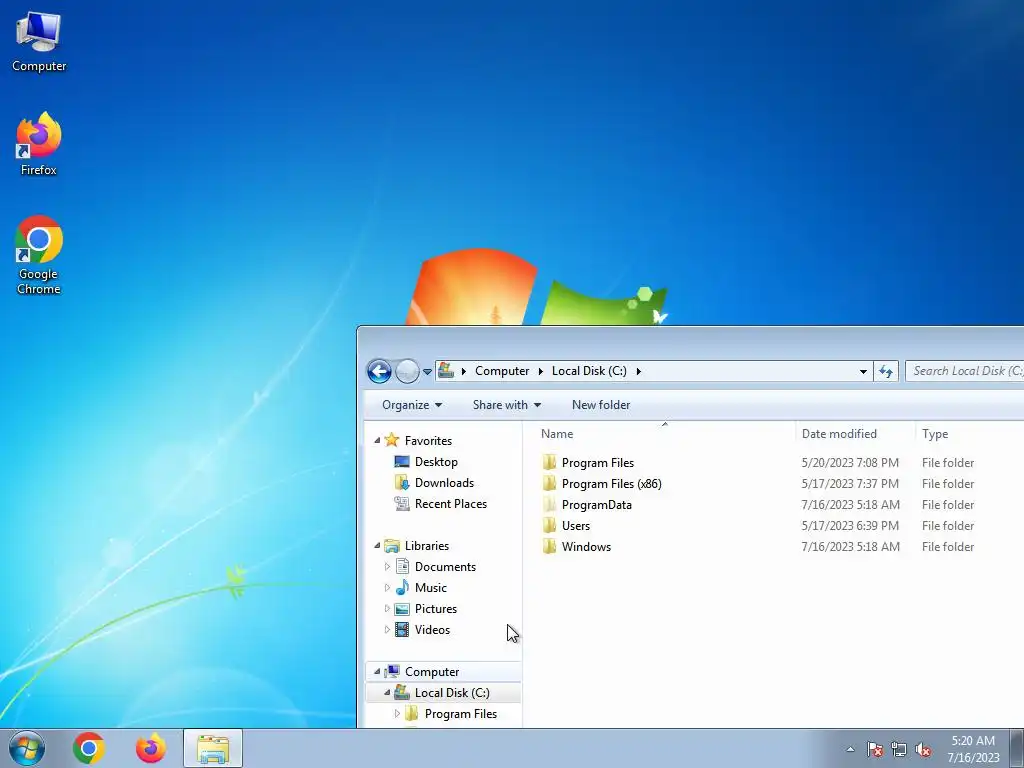The image size is (1024, 768).
Task: Select the Program Files (x86) folder icon
Action: 549,483
